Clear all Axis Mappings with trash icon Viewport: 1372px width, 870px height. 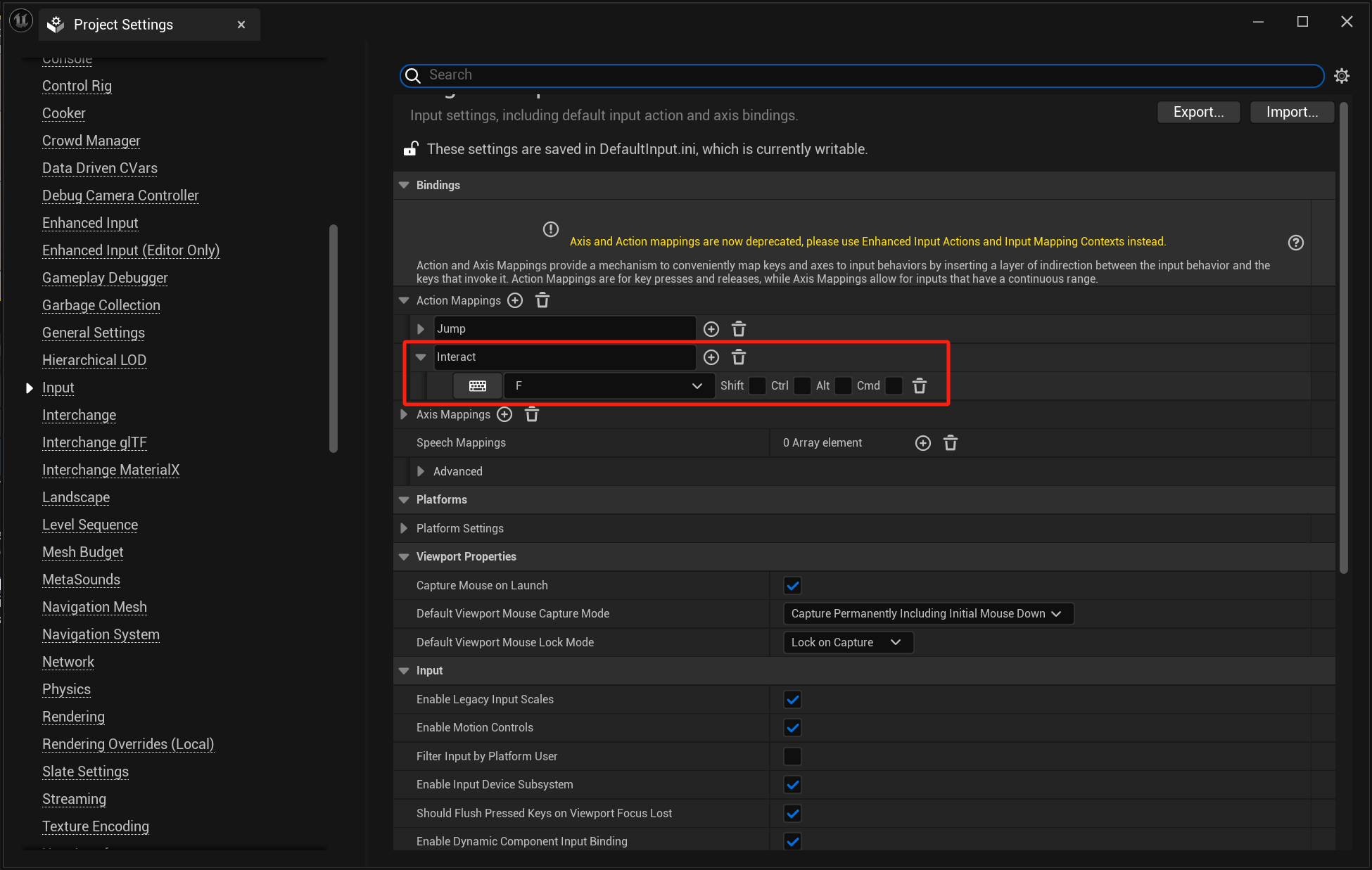(532, 414)
